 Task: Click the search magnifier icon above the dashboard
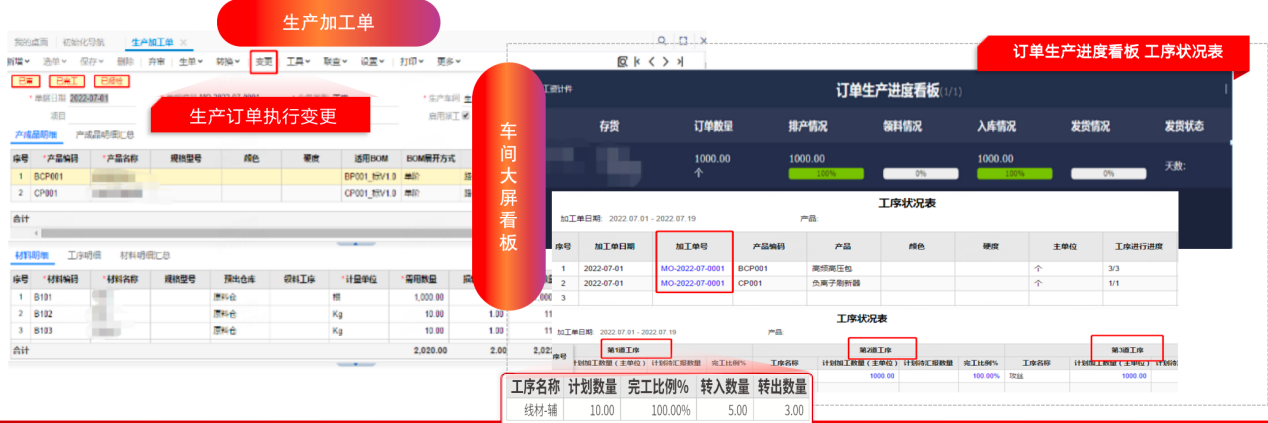662,41
